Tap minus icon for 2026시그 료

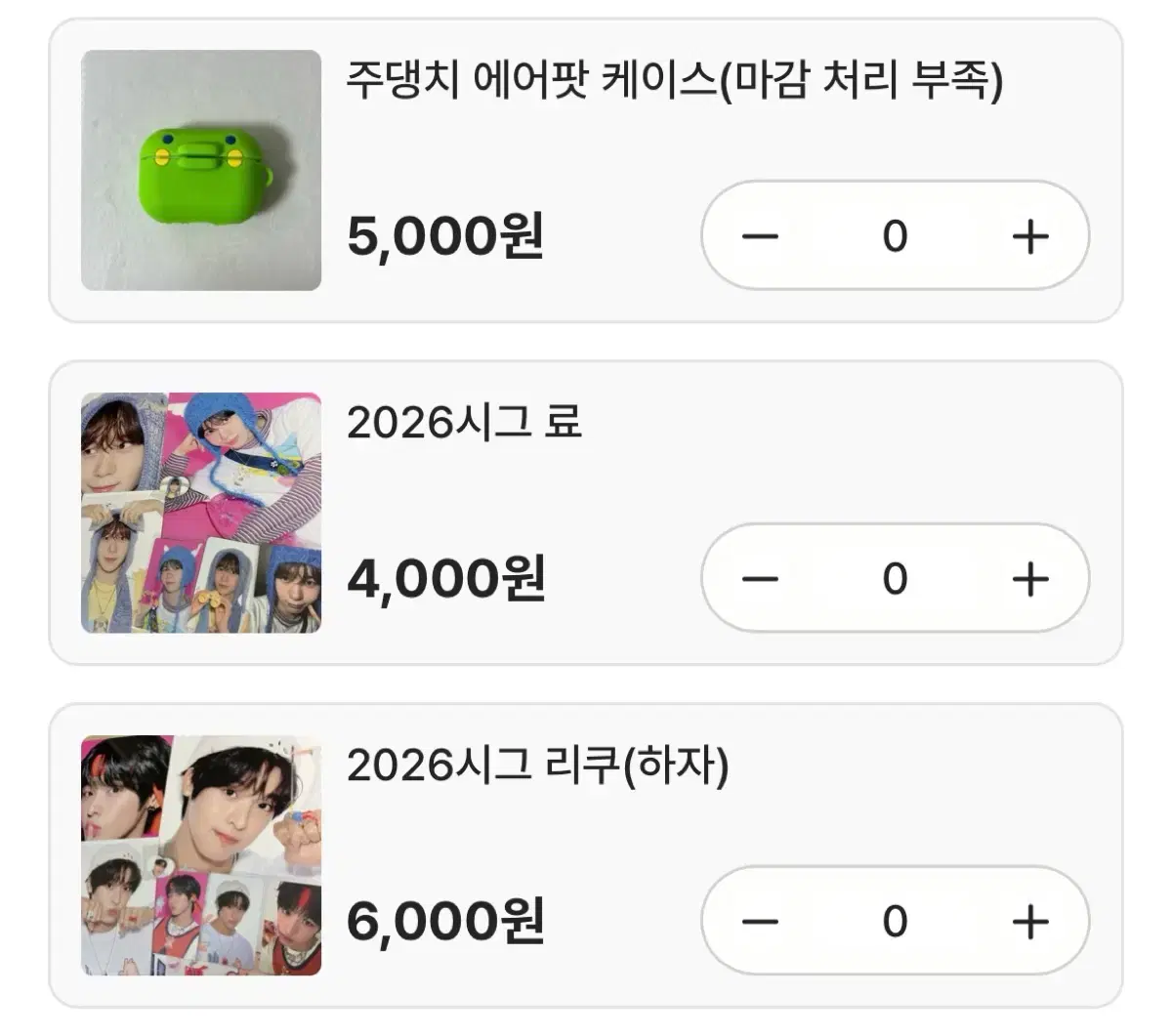pos(760,579)
